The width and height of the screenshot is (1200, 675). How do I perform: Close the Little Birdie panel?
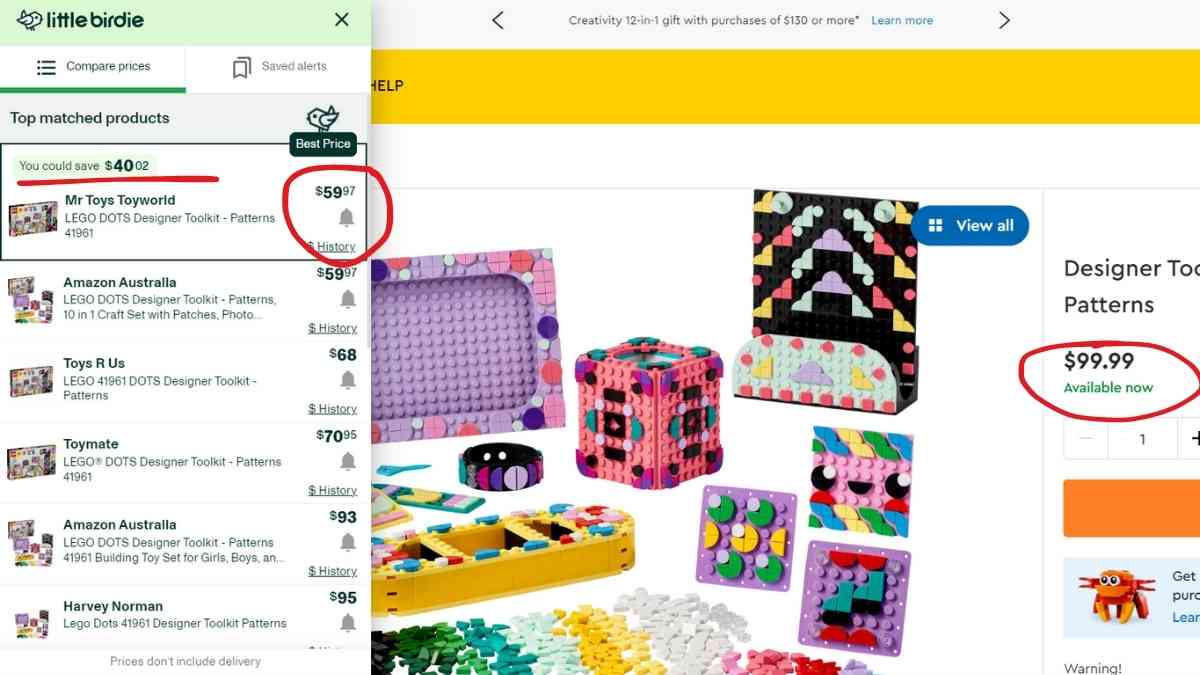342,20
